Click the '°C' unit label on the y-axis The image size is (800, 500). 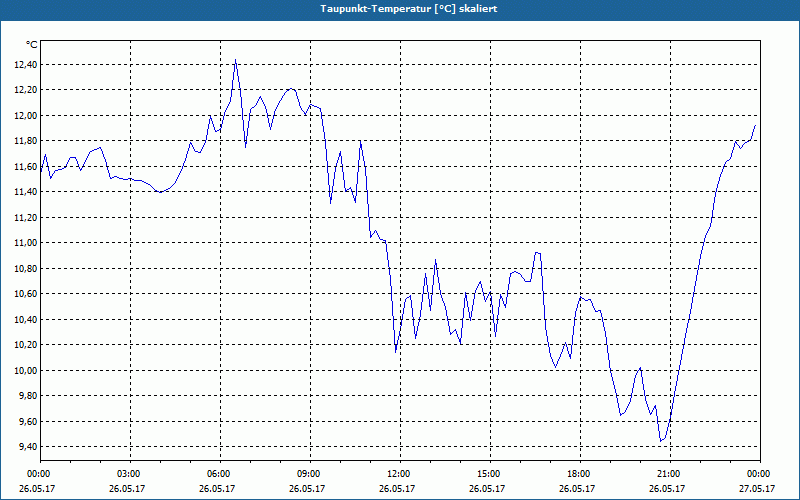click(32, 45)
